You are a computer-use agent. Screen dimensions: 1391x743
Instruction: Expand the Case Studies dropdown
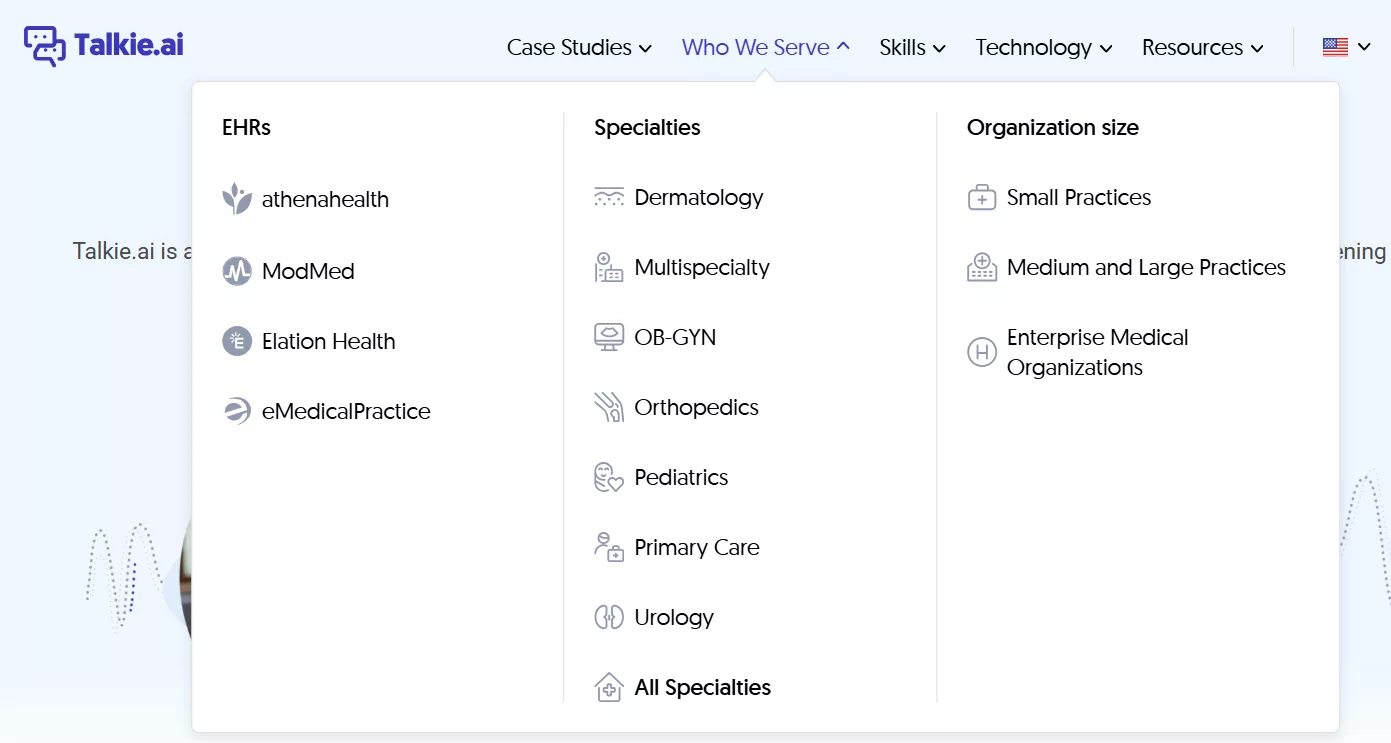pos(579,47)
